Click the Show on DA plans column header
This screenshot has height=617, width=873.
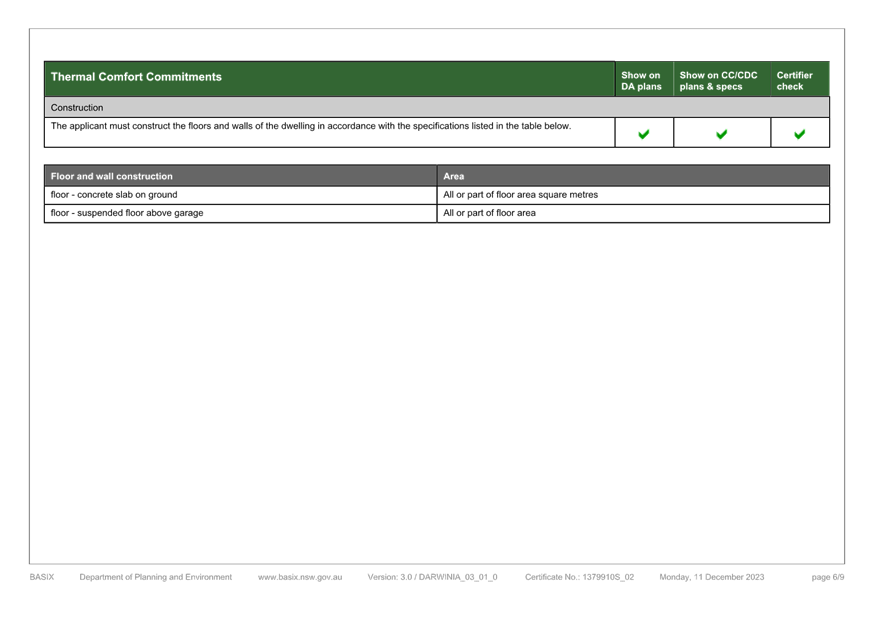point(641,81)
